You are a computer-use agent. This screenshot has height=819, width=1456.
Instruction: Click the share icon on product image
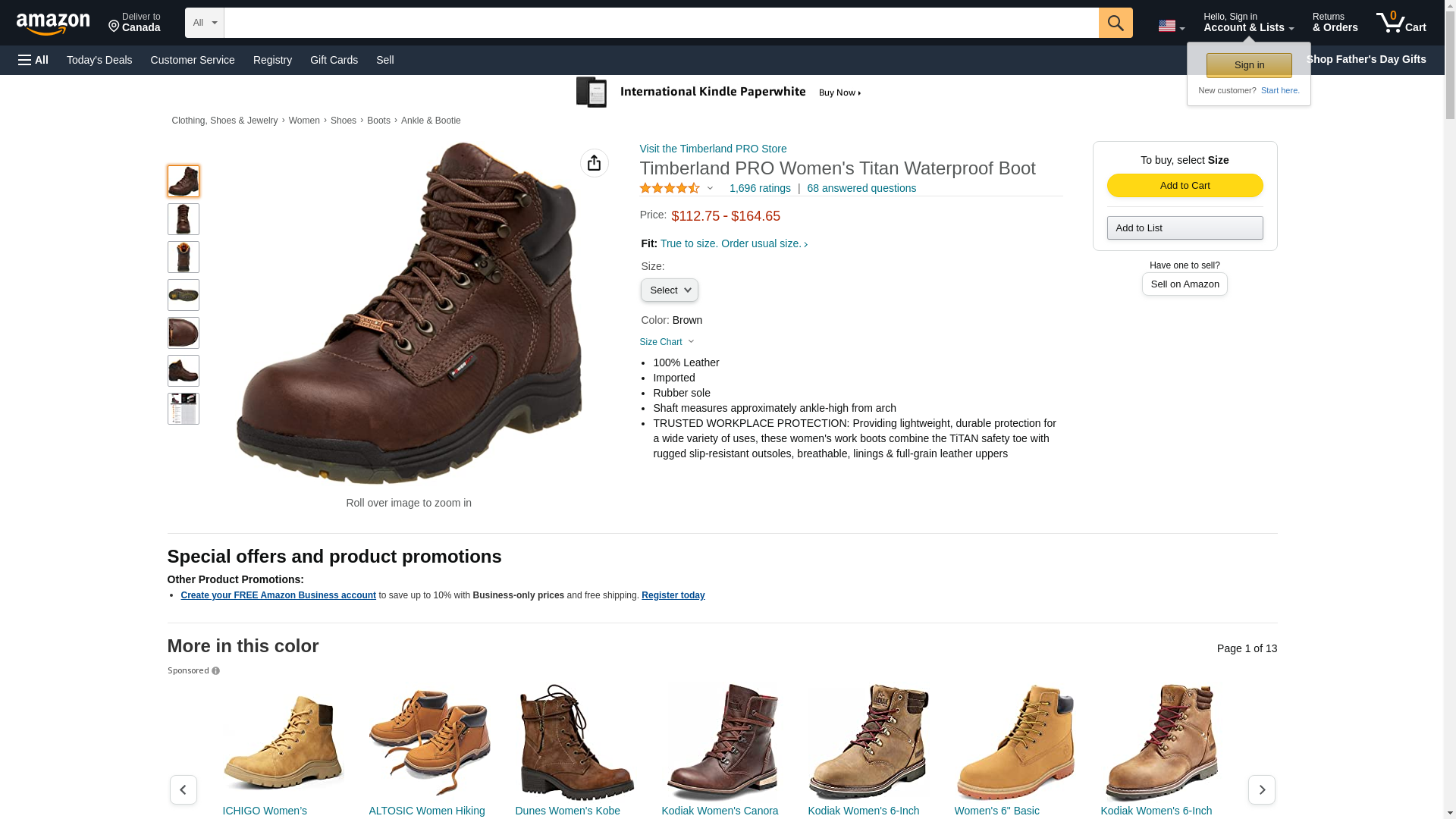[594, 163]
